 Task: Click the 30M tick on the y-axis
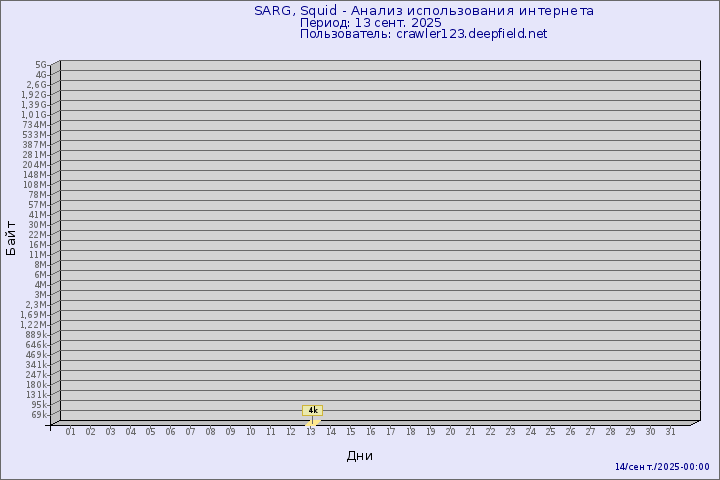tap(38, 225)
